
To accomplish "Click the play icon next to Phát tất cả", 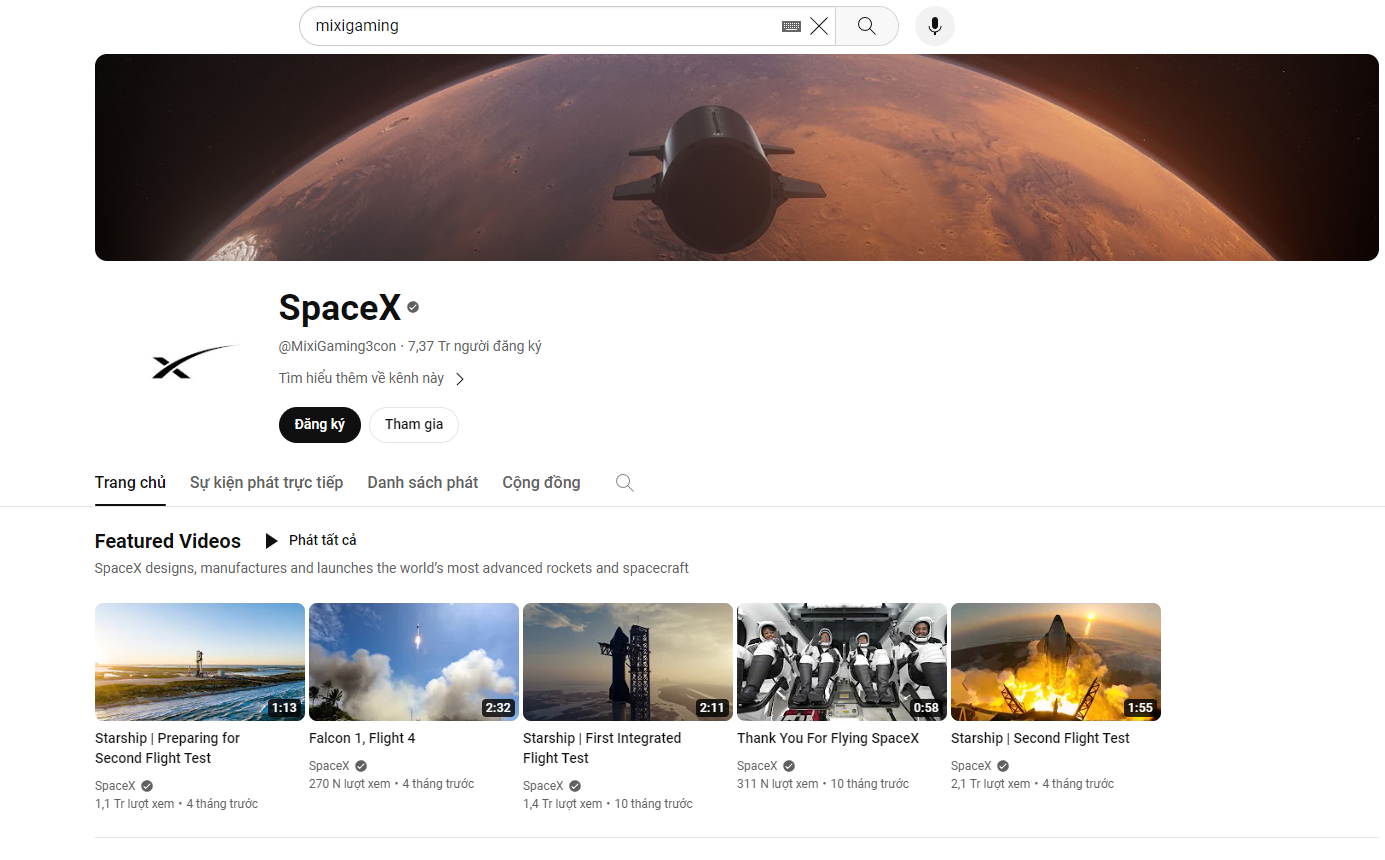I will [x=271, y=540].
